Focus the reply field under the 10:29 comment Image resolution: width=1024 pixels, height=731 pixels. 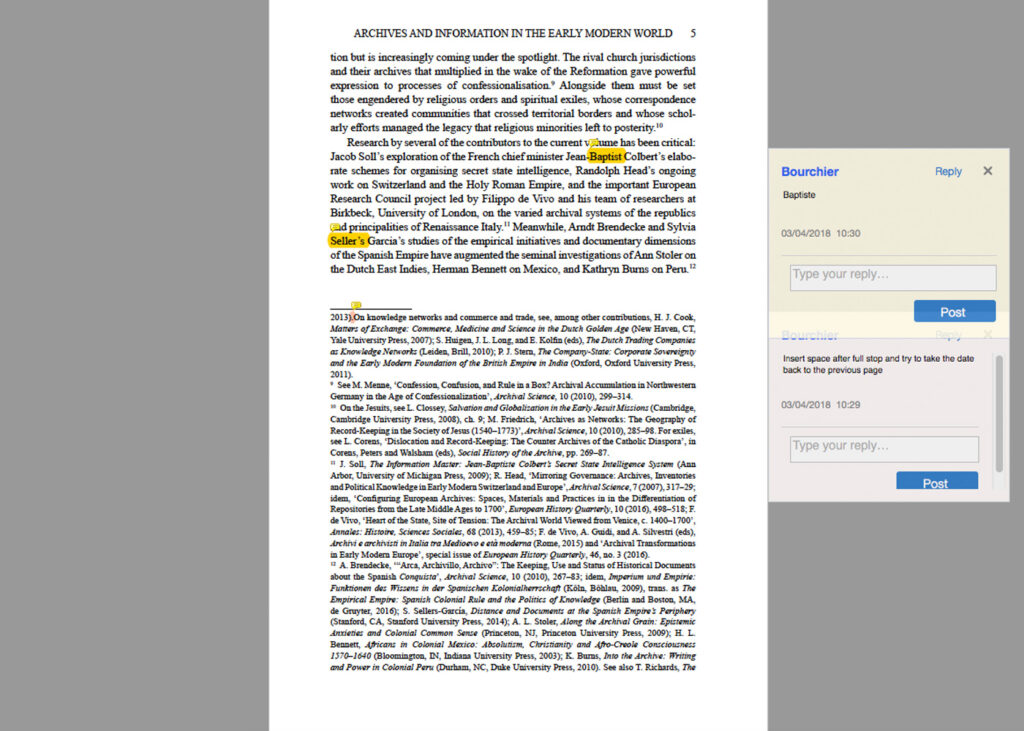(x=884, y=449)
